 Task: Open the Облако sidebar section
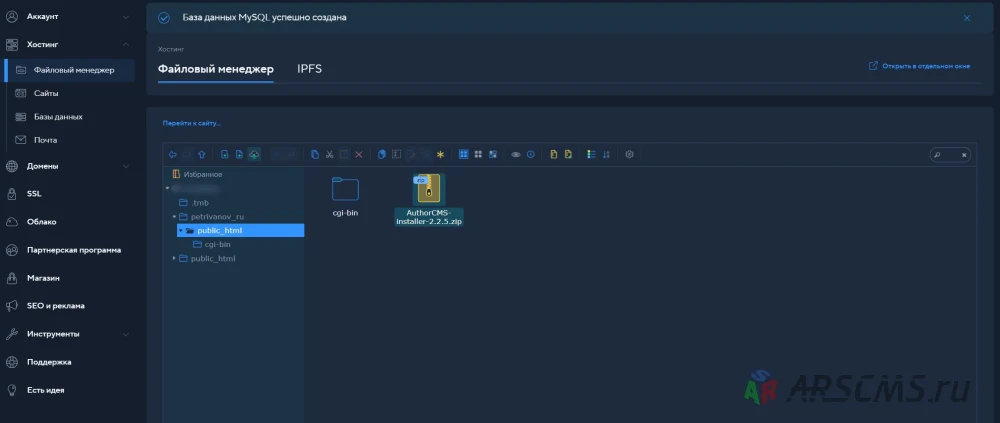(41, 221)
